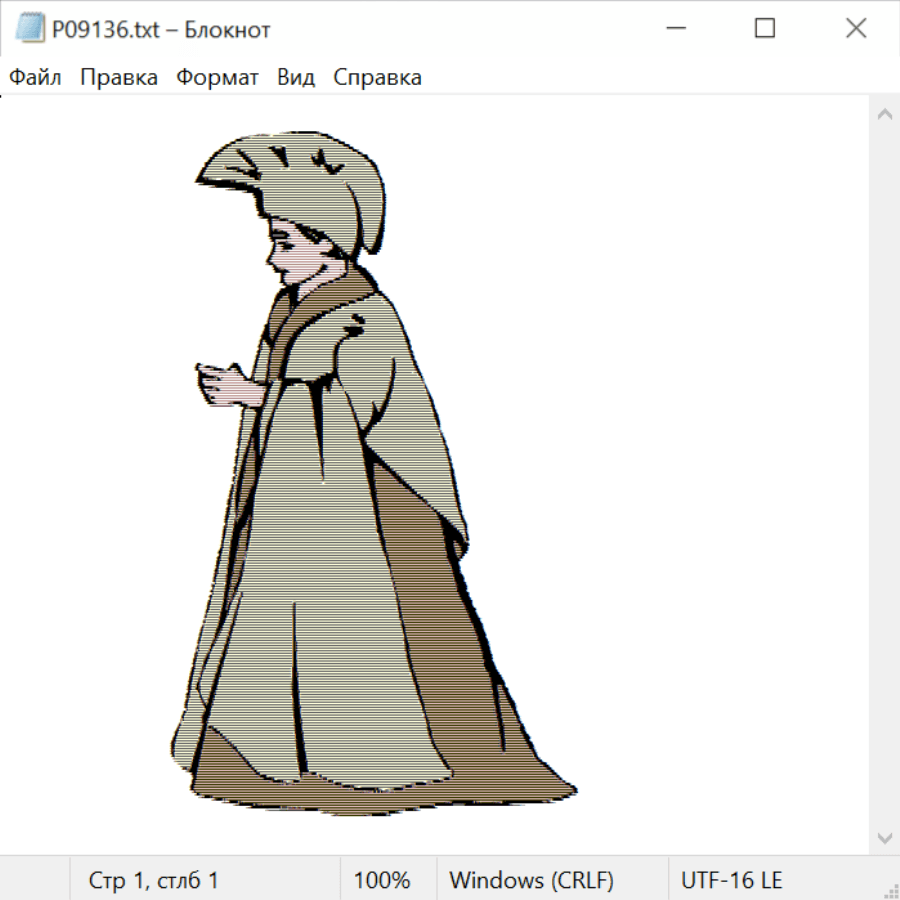
Task: Click the Windows (CRLF) line ending indicator
Action: (531, 881)
